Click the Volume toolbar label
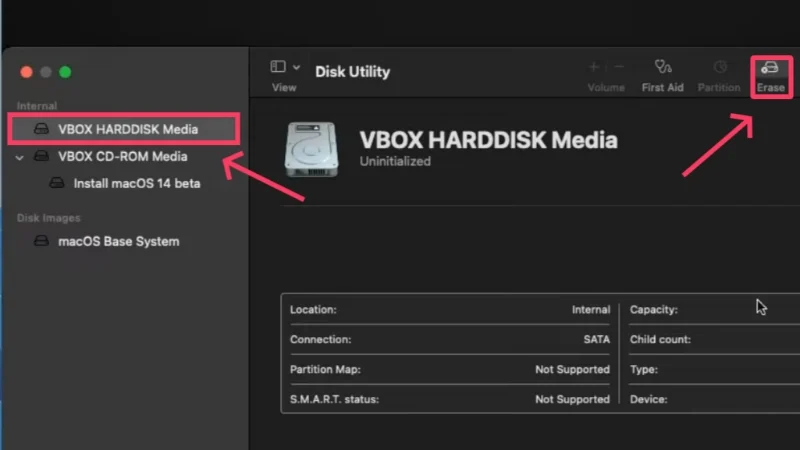The image size is (800, 450). click(606, 88)
